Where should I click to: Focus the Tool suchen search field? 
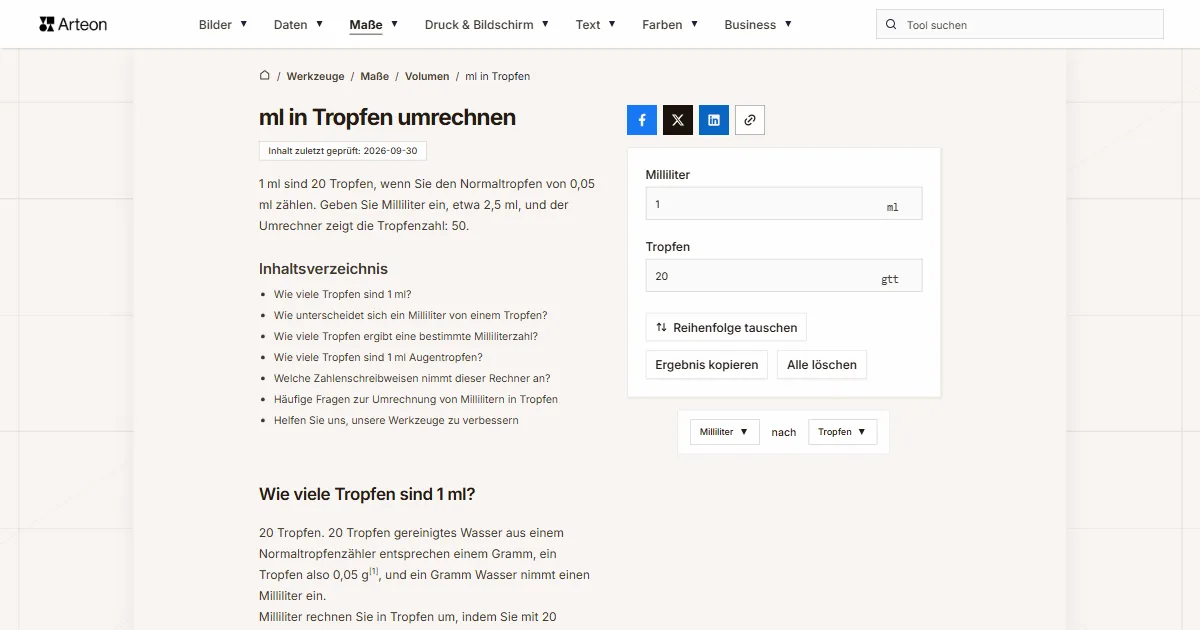pos(1020,25)
